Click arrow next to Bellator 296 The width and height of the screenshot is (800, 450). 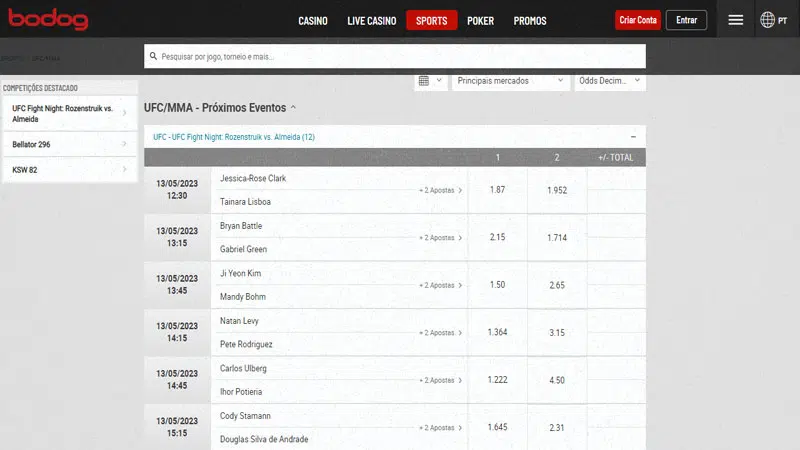tap(124, 145)
